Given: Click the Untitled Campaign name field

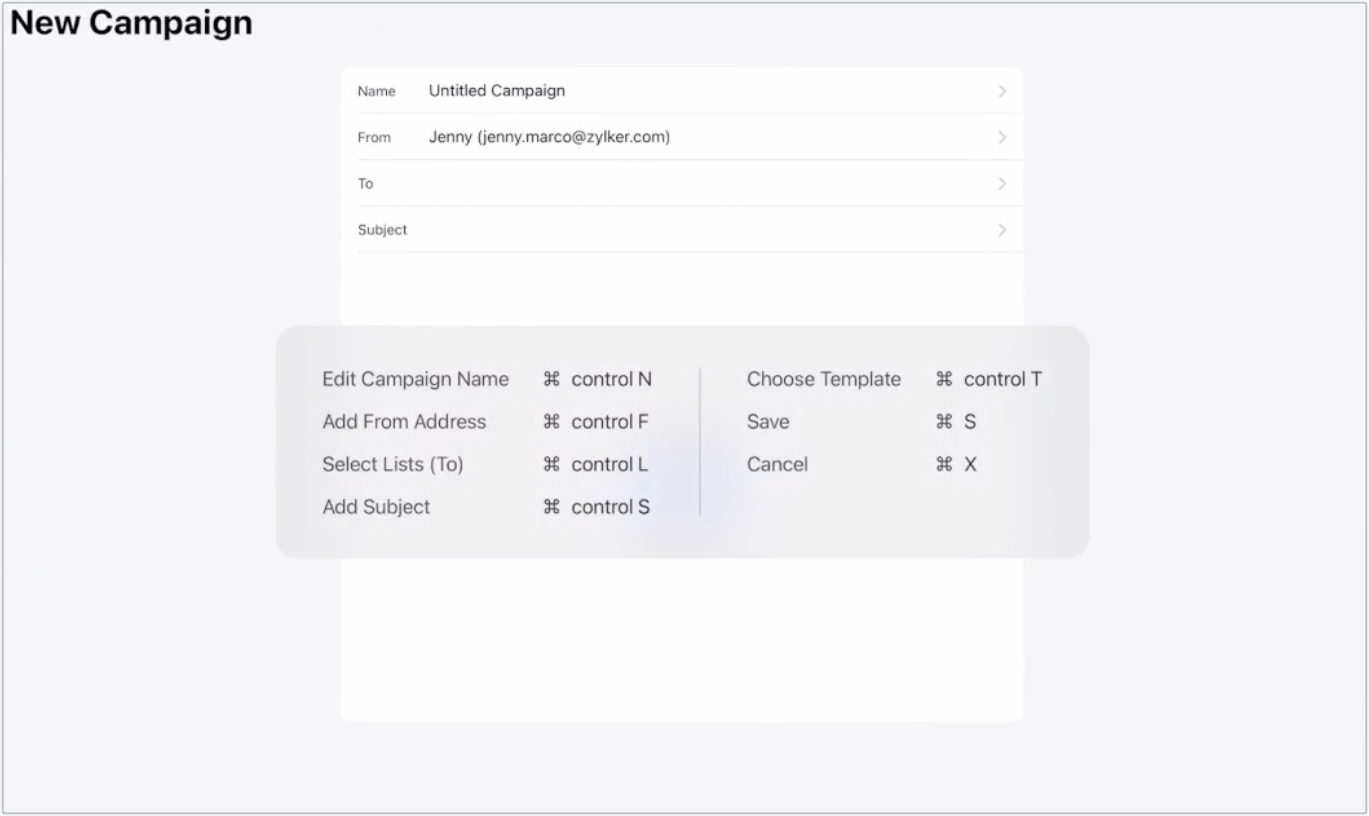Looking at the screenshot, I should point(497,91).
